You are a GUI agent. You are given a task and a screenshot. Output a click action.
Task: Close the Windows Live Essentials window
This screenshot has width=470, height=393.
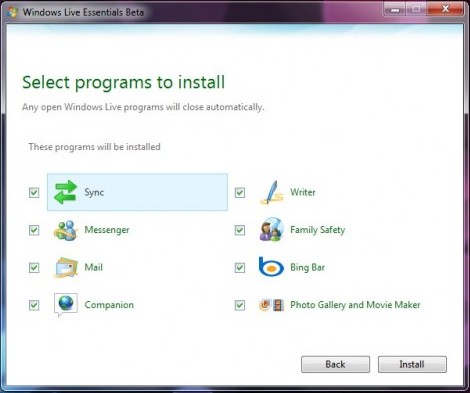445,9
